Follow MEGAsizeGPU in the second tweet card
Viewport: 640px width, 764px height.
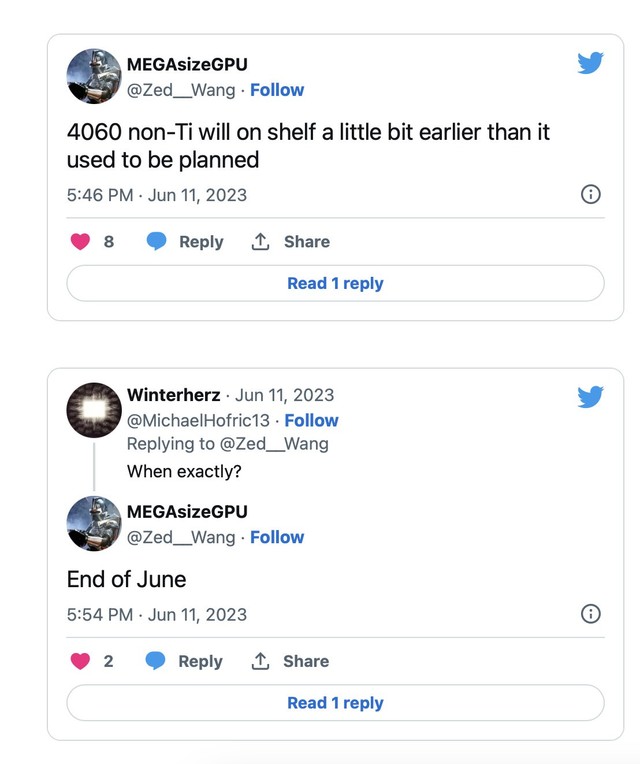coord(277,537)
